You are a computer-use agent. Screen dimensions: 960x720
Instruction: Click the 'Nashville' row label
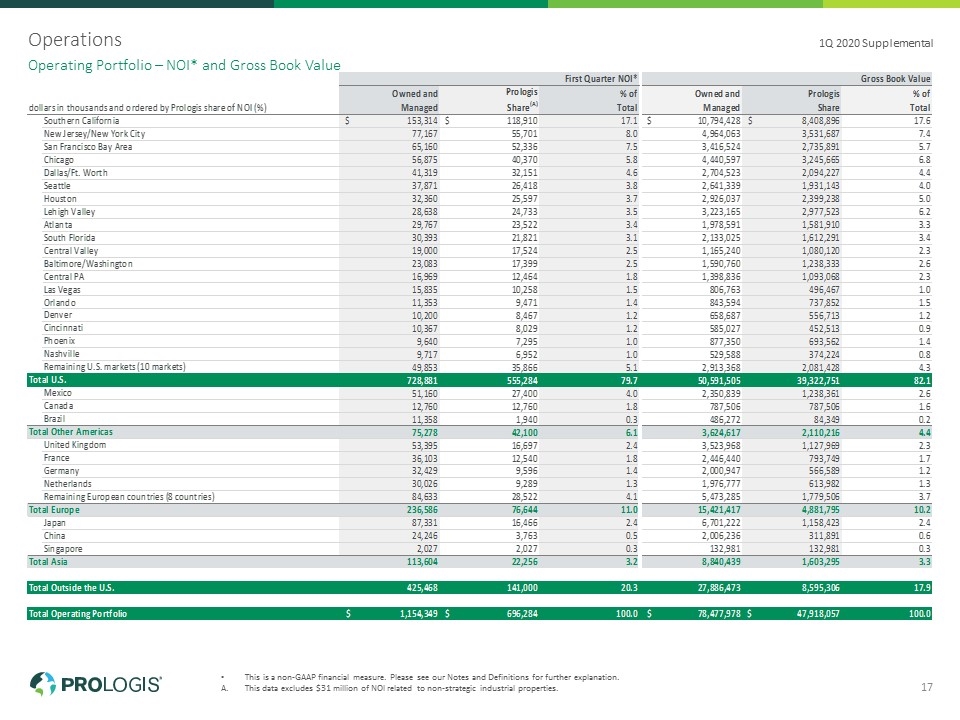(x=61, y=354)
